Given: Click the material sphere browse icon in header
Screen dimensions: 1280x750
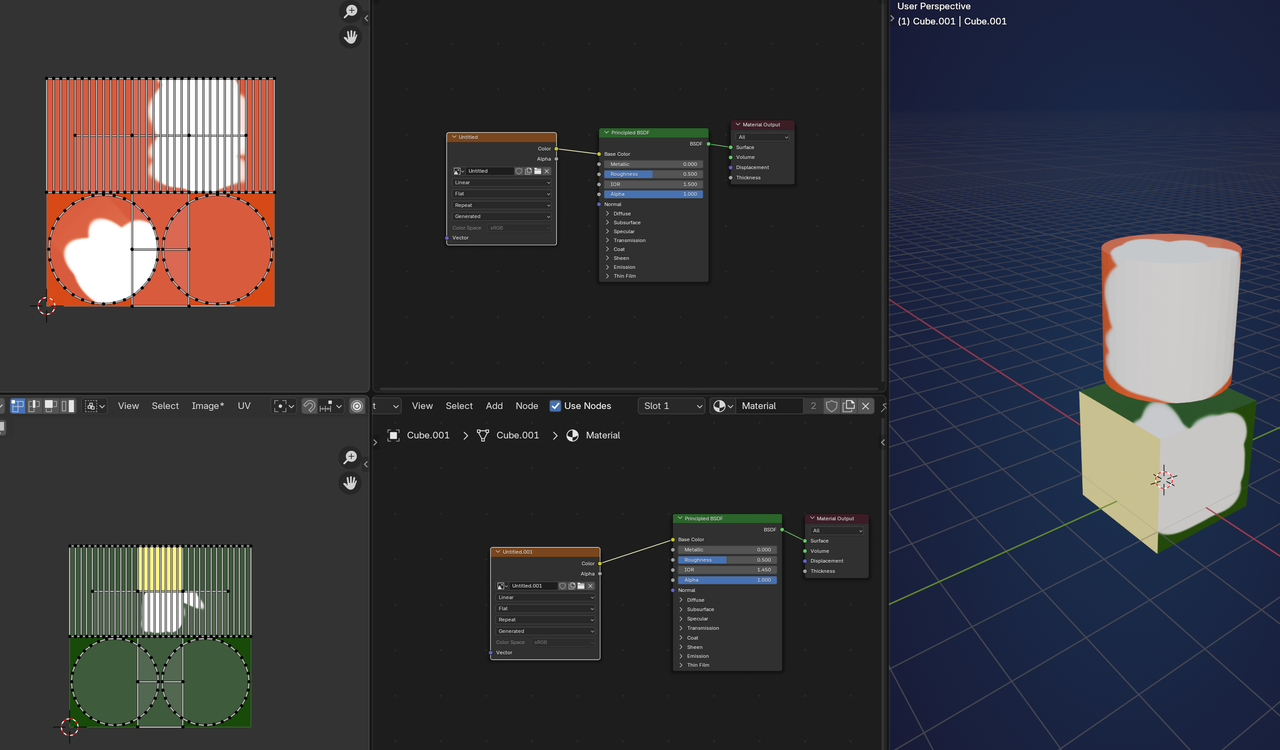Looking at the screenshot, I should coord(722,406).
